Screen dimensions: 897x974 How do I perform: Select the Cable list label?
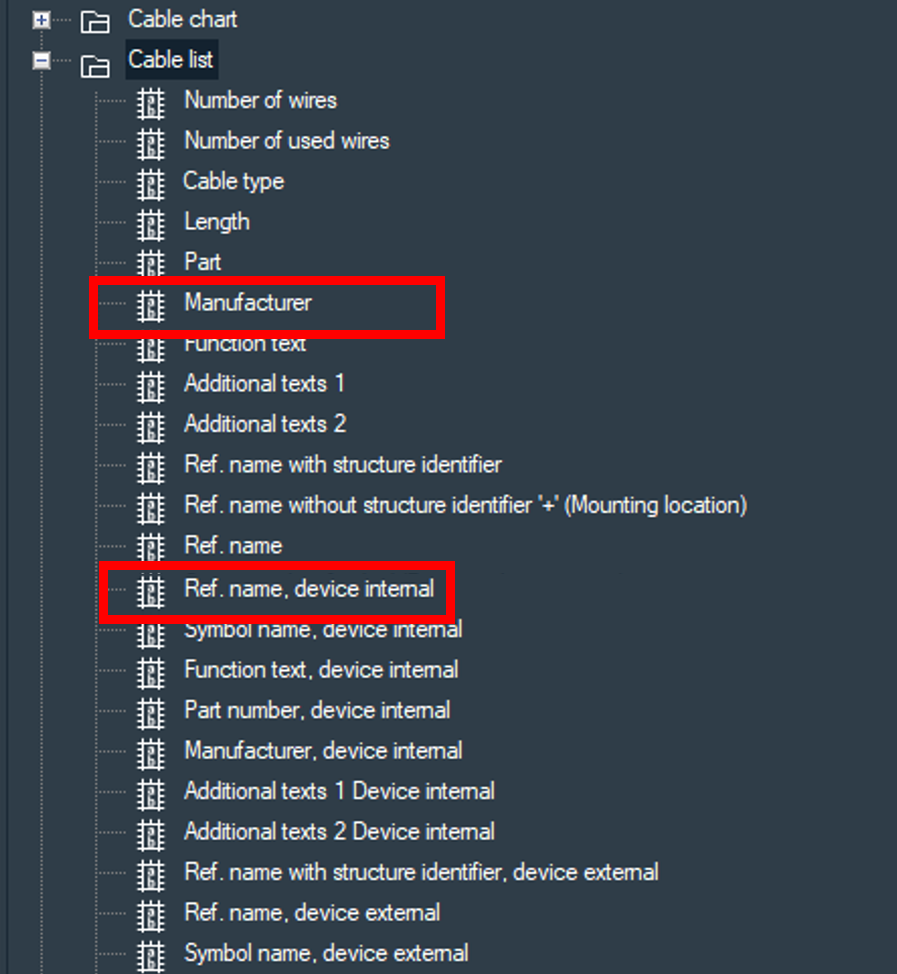point(171,60)
